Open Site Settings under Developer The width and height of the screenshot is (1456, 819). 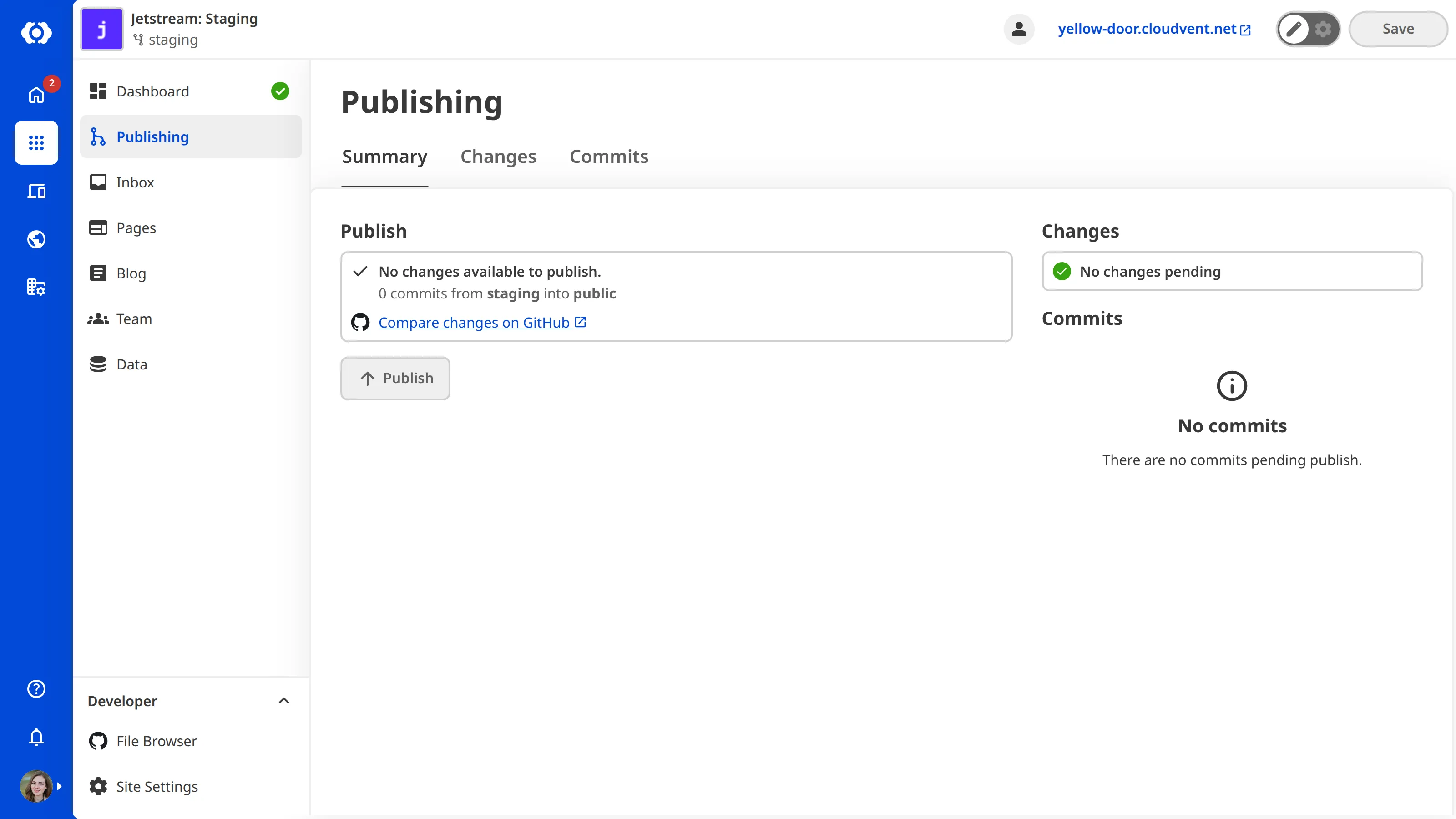click(191, 786)
